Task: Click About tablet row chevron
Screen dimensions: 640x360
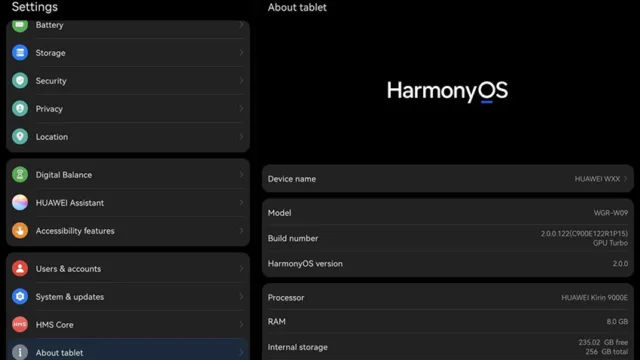Action: click(x=241, y=352)
